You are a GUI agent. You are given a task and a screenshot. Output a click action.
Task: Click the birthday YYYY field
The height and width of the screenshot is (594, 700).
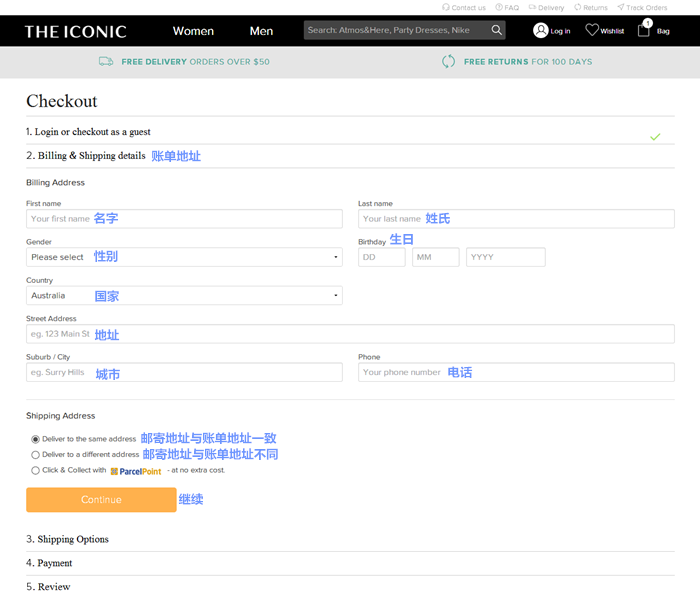click(506, 257)
